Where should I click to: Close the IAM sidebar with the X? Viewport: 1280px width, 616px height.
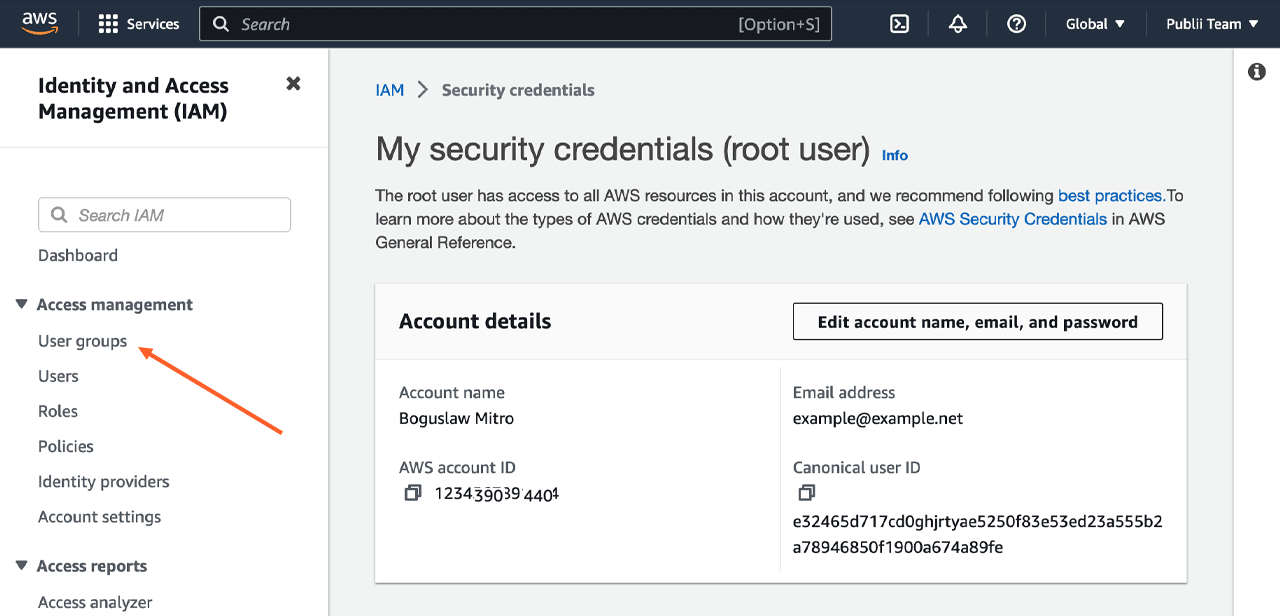[293, 84]
